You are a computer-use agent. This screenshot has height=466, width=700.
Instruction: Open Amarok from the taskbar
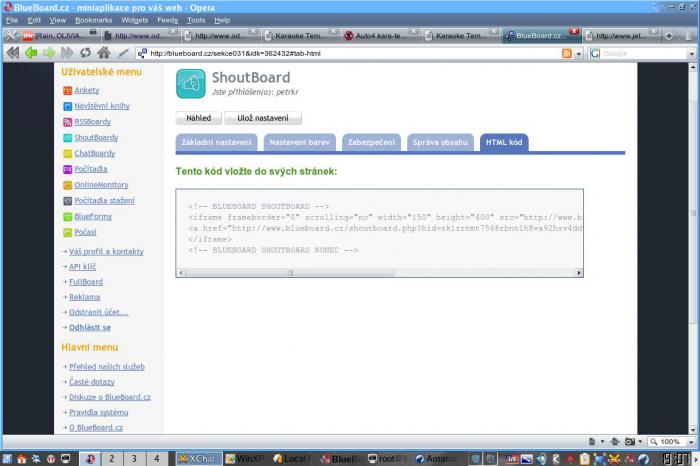click(x=435, y=458)
